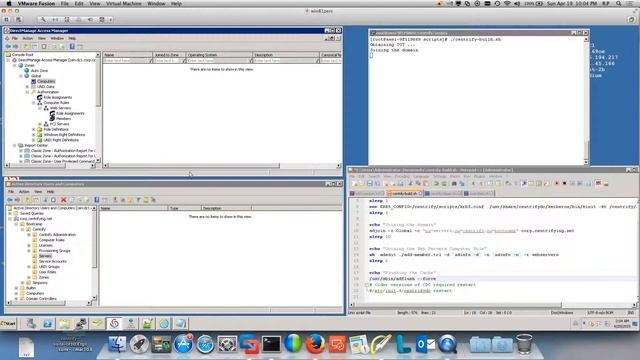This screenshot has height=360, width=640.
Task: Click Notepad++ horizontal scrollbar
Action: [x=457, y=305]
